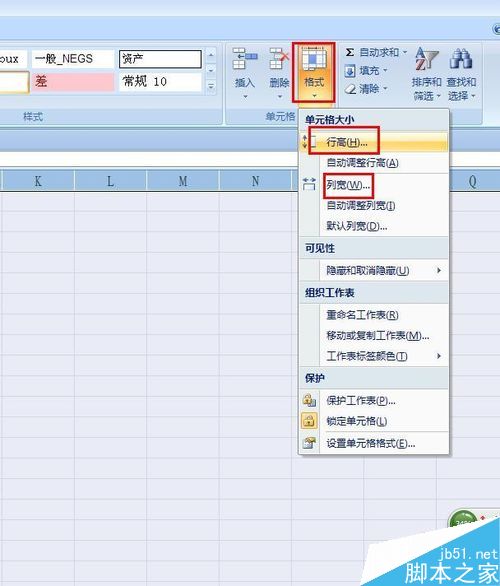Click the Fill (填充) down-arrow icon
500x586 pixels.
[350, 71]
